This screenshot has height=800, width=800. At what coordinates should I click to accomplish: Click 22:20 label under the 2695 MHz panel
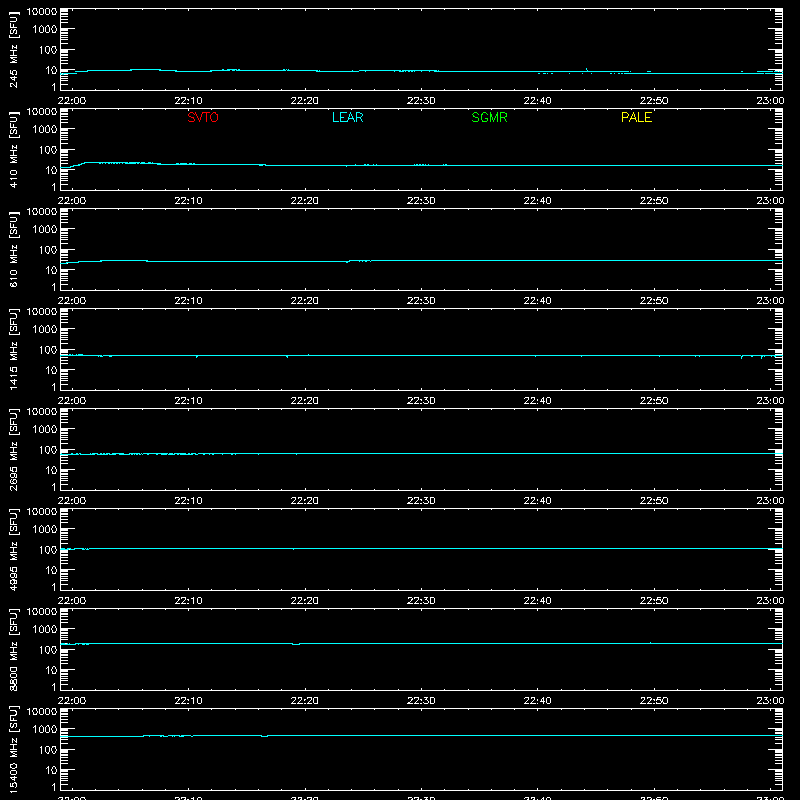click(305, 501)
